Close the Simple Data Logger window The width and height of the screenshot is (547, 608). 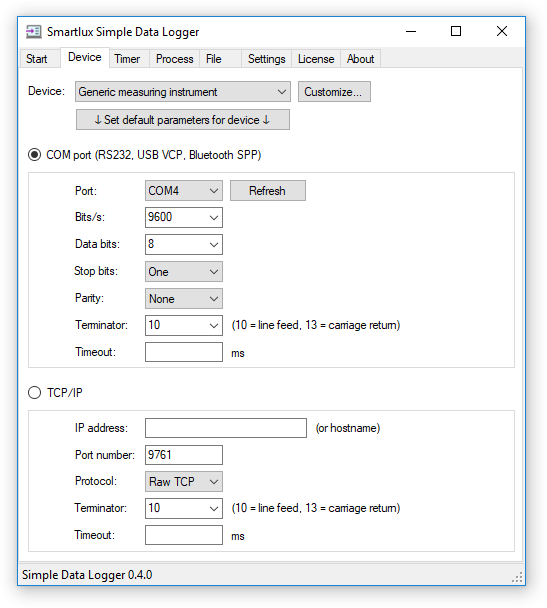pos(502,31)
